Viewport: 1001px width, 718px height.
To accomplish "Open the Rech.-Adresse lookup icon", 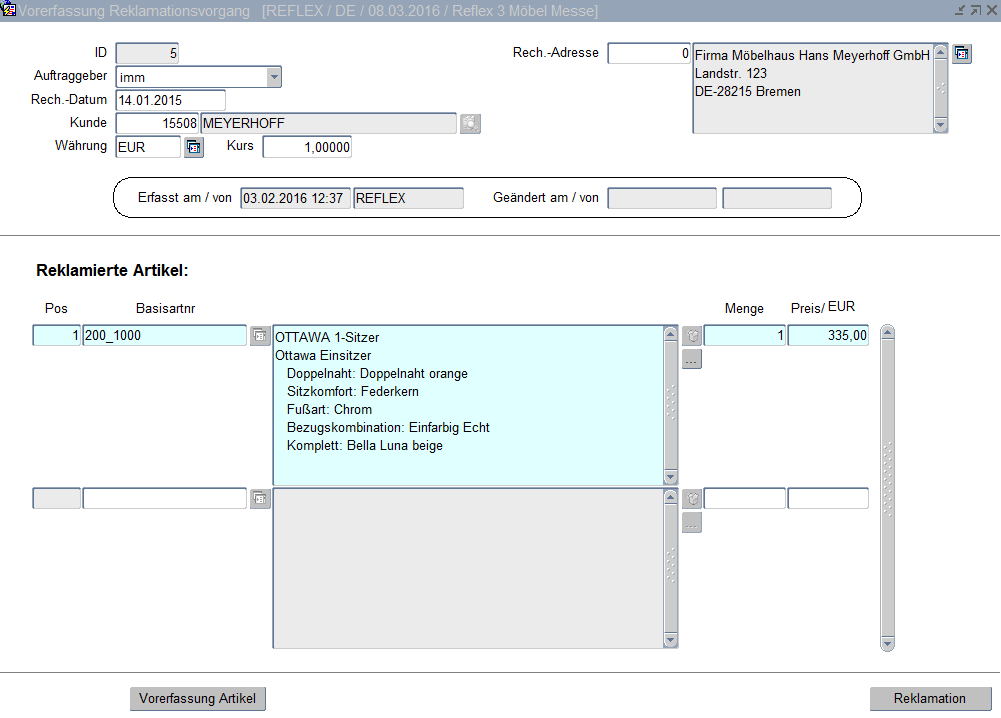I will coord(962,53).
